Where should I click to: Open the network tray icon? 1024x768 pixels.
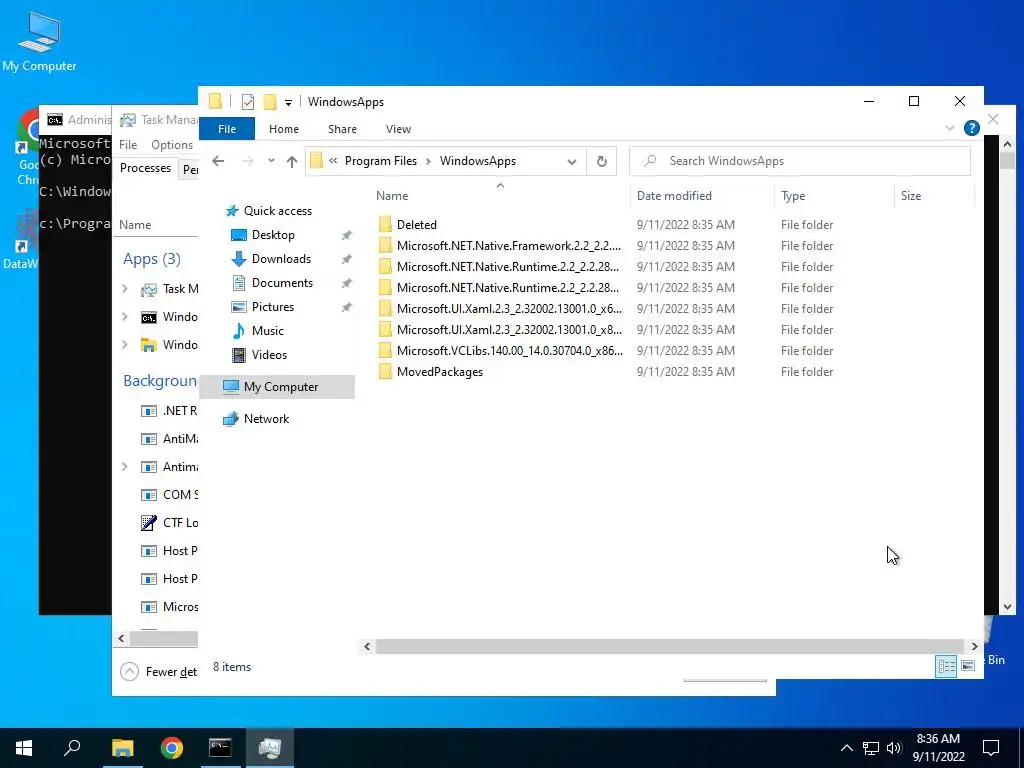[871, 748]
